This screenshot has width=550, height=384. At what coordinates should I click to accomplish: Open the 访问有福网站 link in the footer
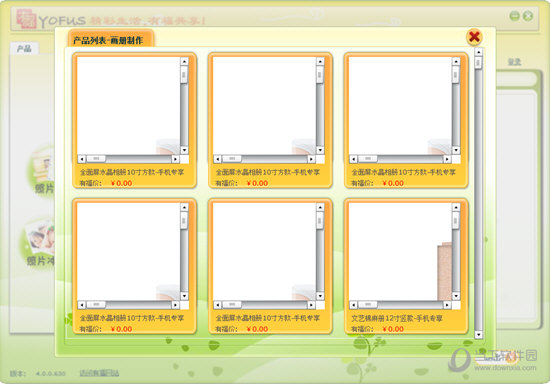99,373
